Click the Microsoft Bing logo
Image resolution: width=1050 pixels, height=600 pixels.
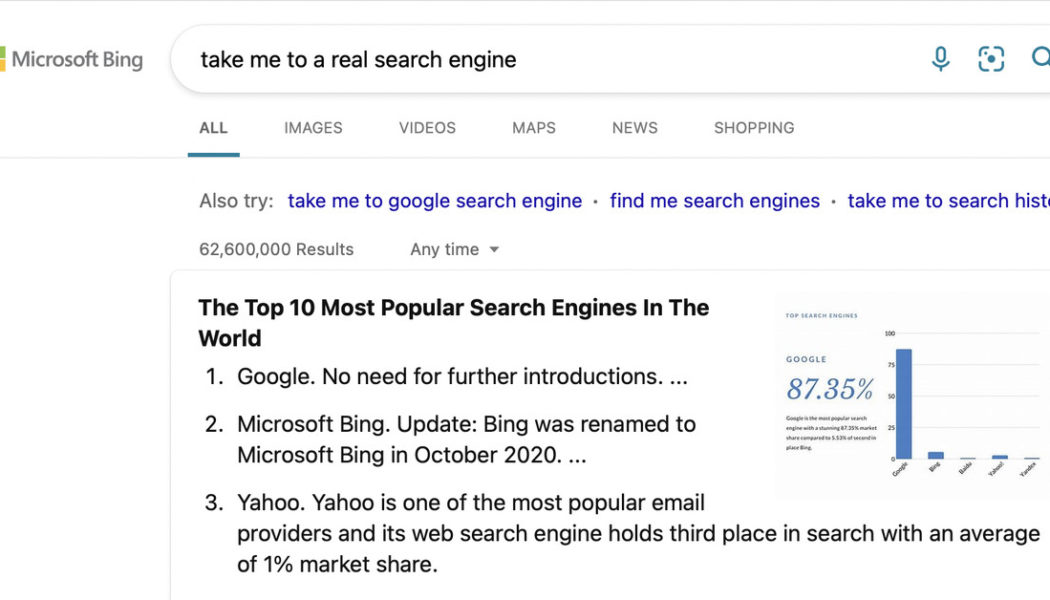pyautogui.click(x=70, y=59)
